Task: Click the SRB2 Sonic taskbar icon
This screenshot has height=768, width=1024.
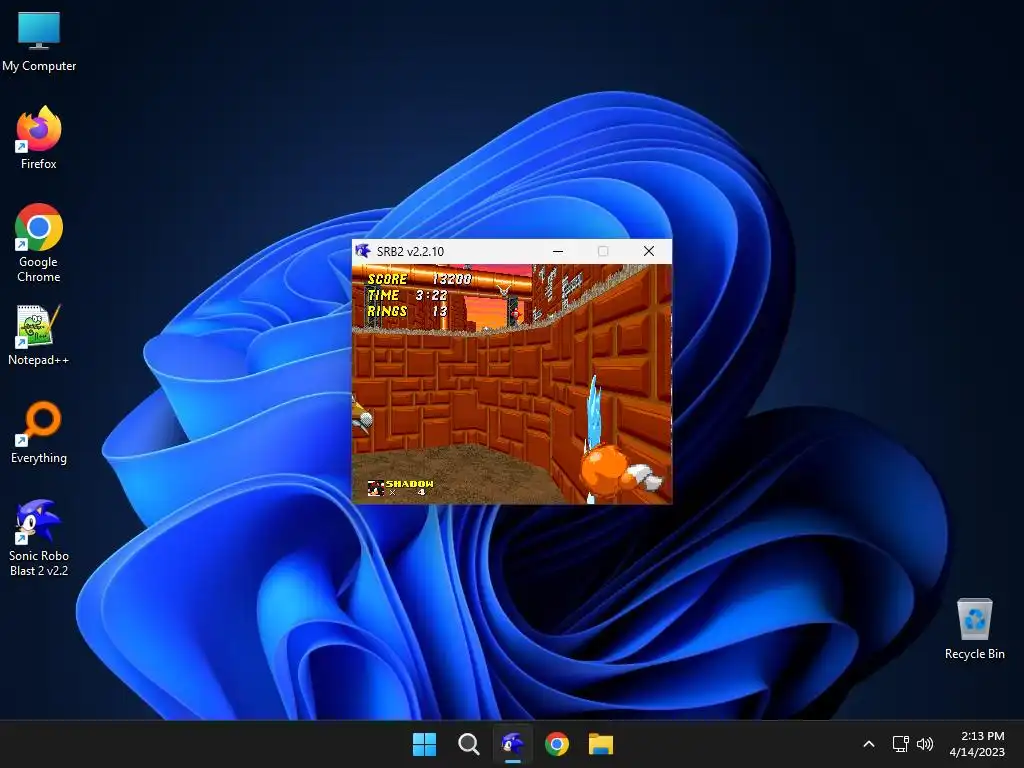Action: click(513, 744)
